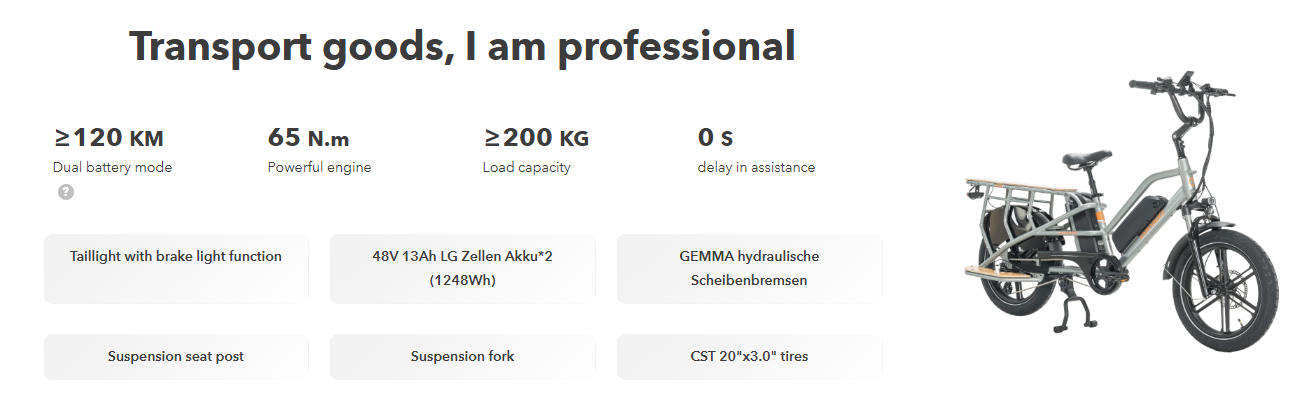This screenshot has height=399, width=1306.
Task: Click the 65 N.m torque stat
Action: 308,138
